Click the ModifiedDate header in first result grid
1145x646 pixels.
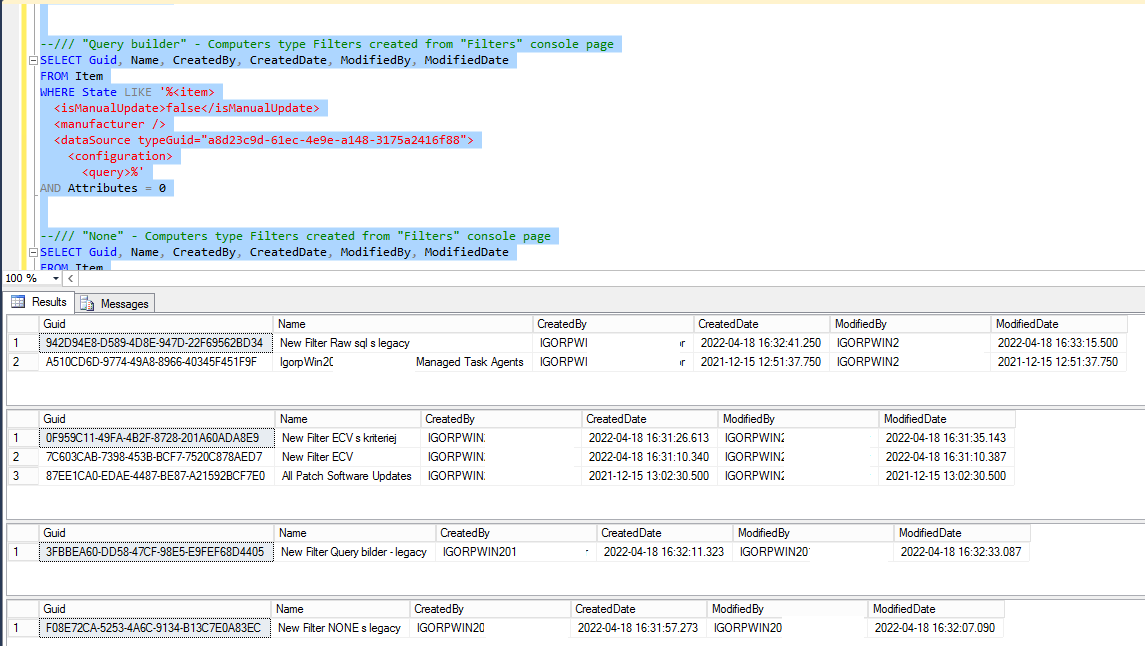[x=1058, y=324]
